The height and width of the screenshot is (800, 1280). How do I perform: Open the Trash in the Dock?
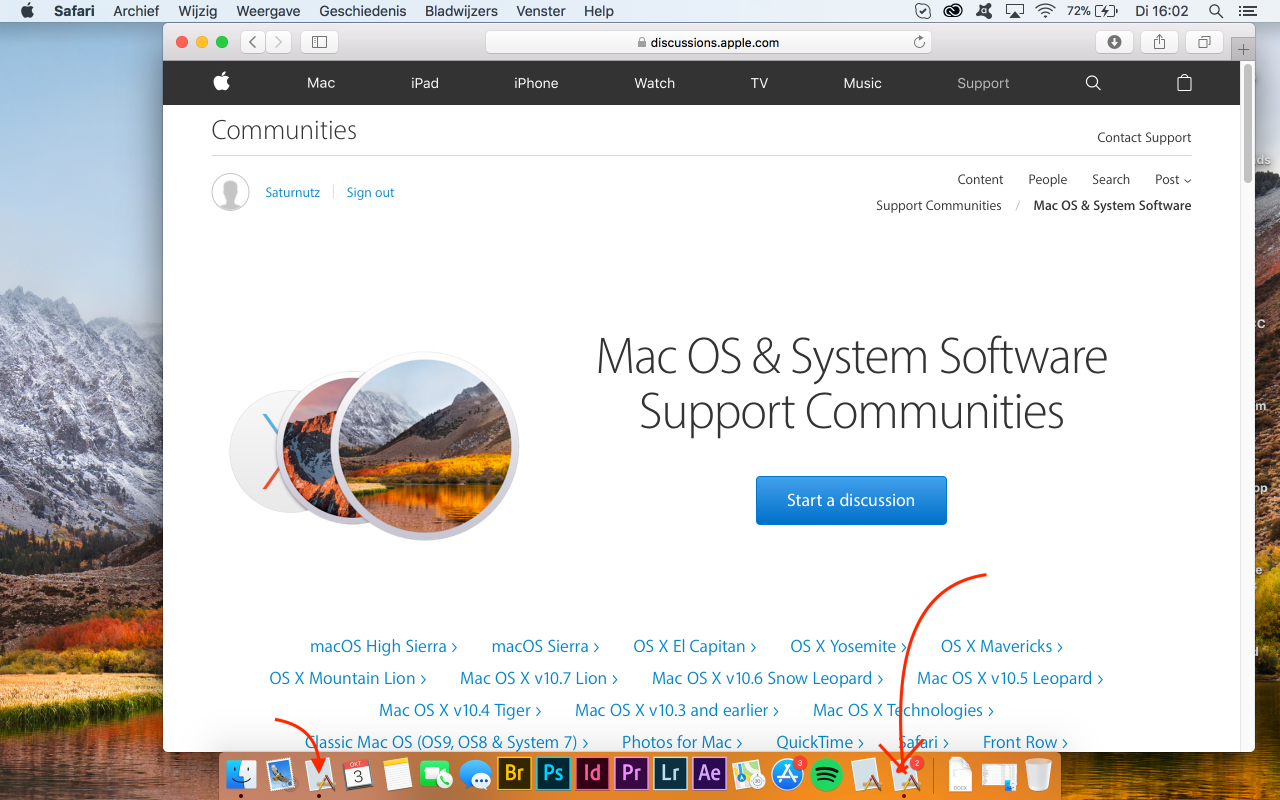pyautogui.click(x=1038, y=773)
